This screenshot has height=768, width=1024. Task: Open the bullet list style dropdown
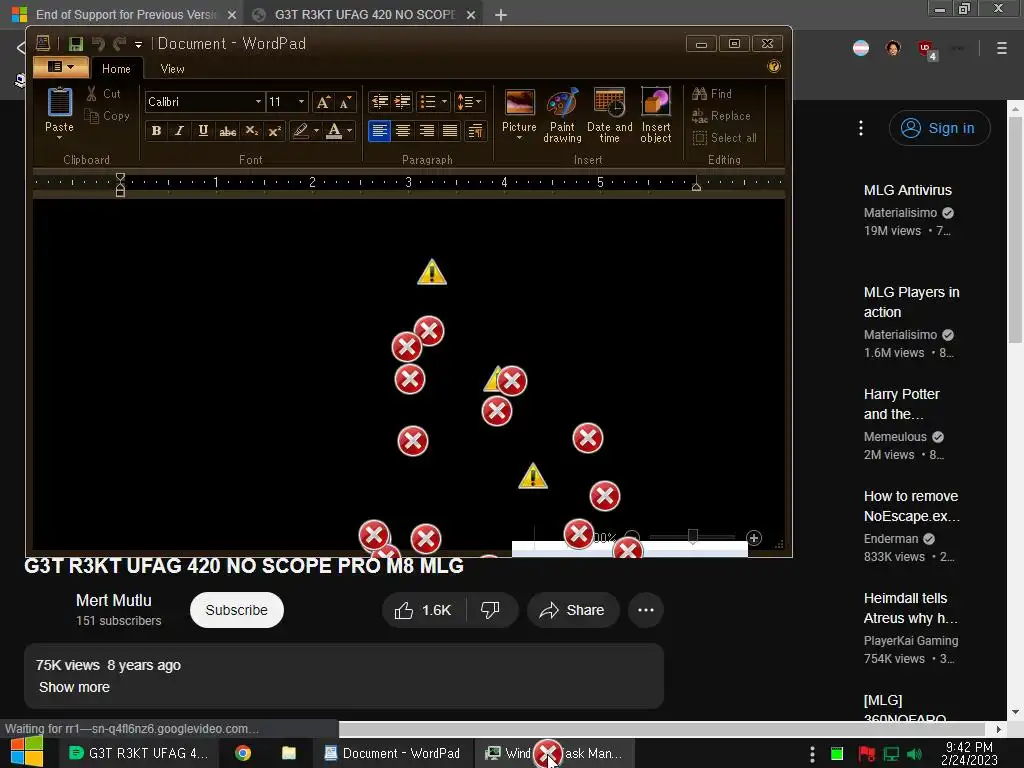pos(444,102)
